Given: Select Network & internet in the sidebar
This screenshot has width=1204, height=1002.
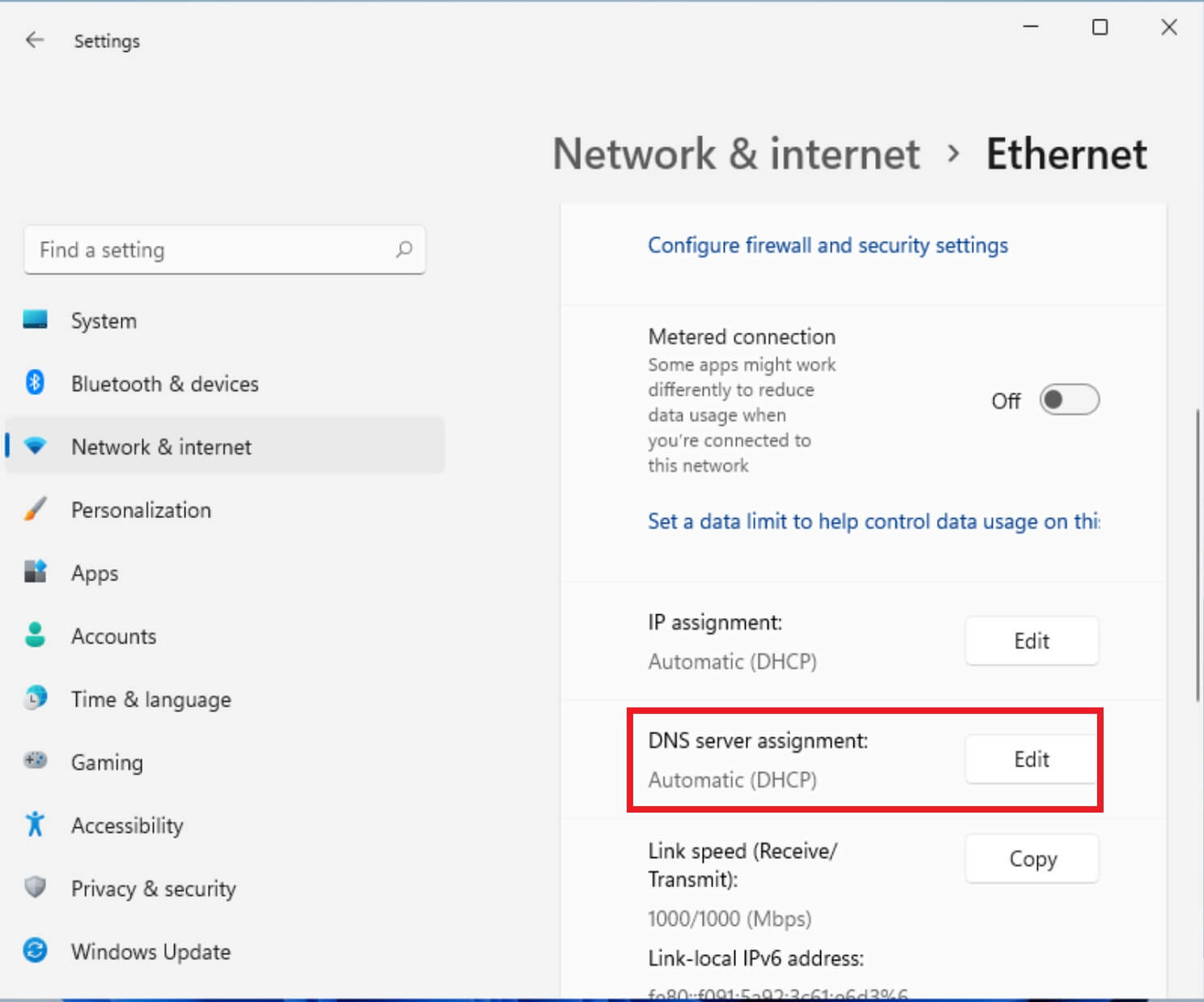Looking at the screenshot, I should [x=160, y=446].
